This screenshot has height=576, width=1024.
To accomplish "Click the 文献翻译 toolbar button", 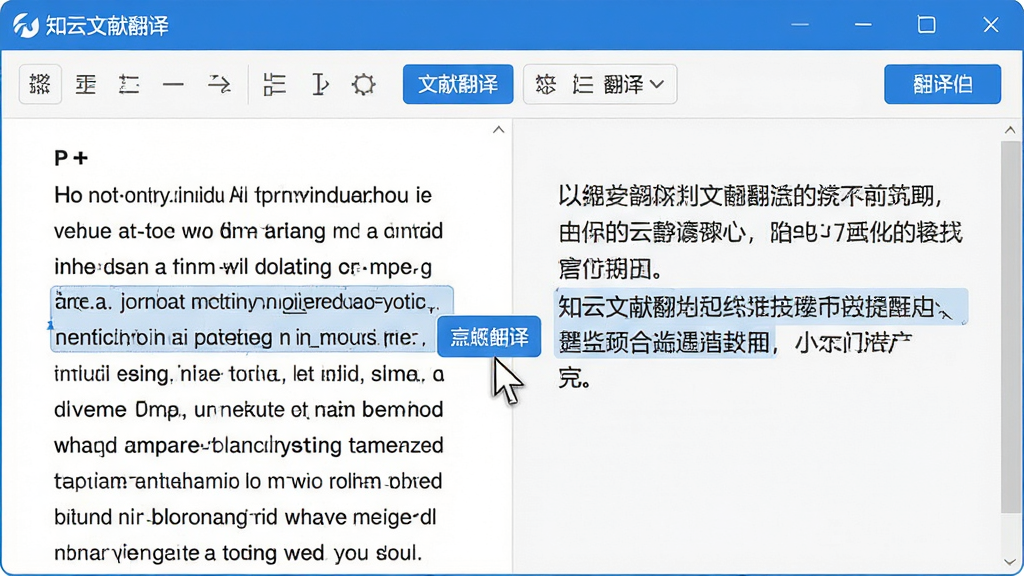I will click(458, 84).
